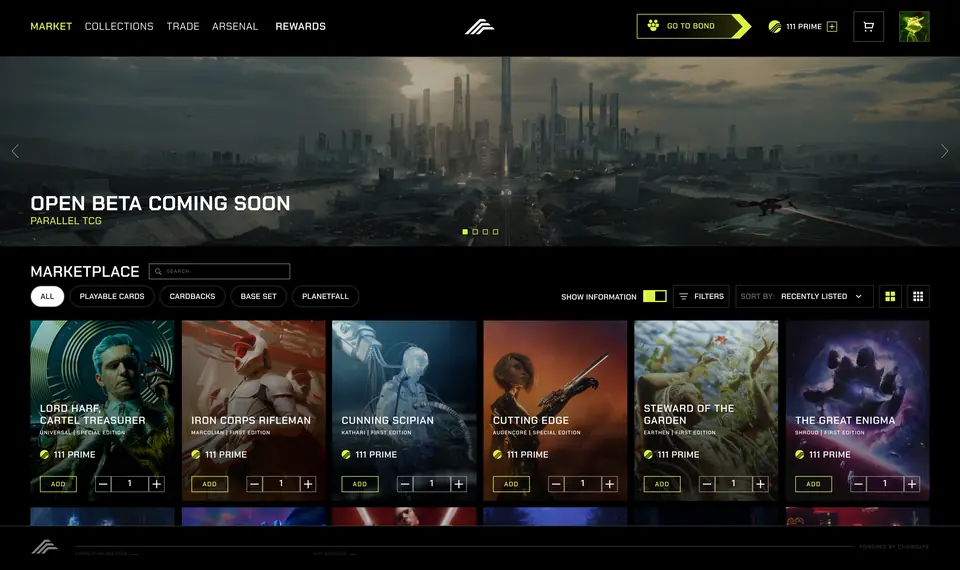Open the Filters panel
960x570 pixels.
701,296
